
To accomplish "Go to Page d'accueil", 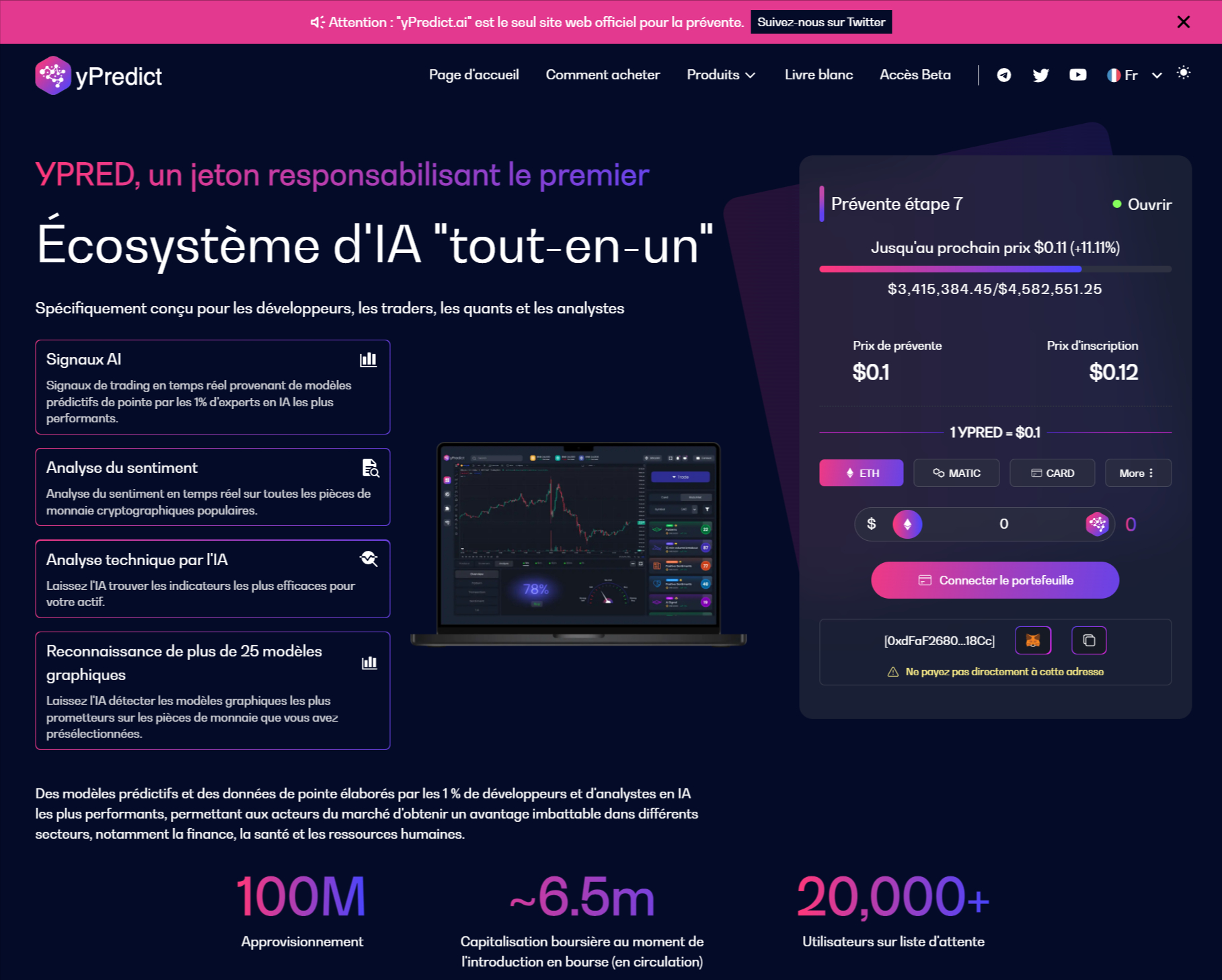I will coord(473,75).
